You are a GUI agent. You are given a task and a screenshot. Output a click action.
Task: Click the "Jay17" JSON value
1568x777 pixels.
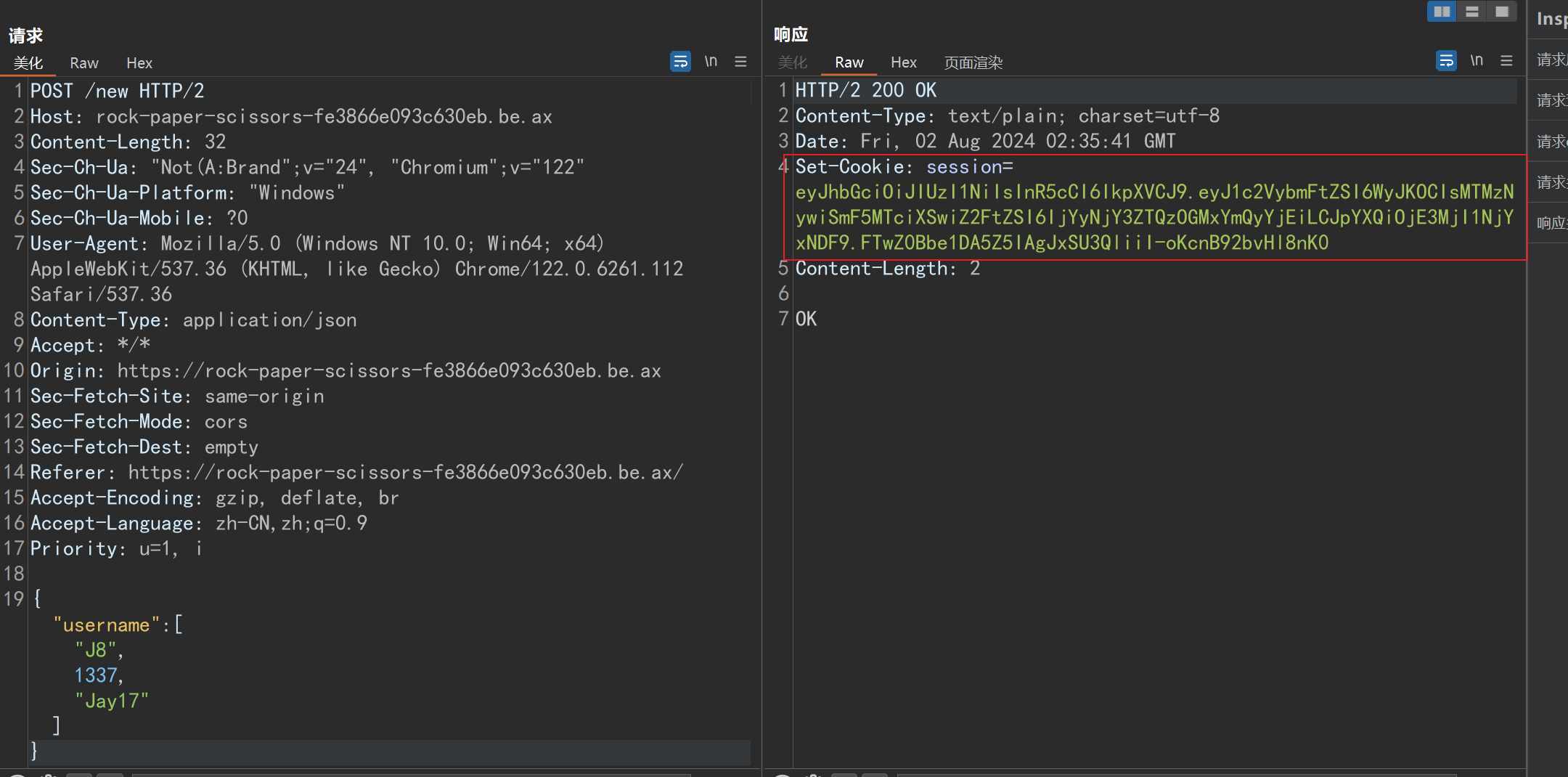tap(112, 701)
